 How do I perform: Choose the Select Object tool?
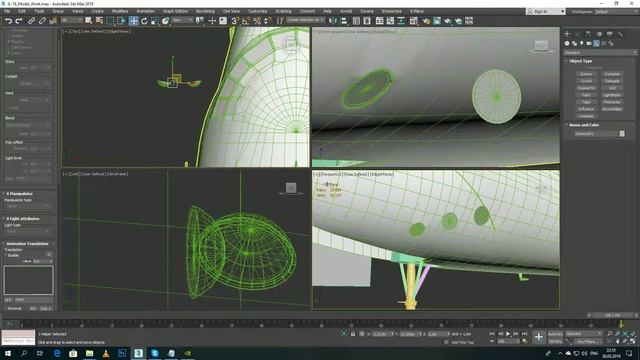89,20
